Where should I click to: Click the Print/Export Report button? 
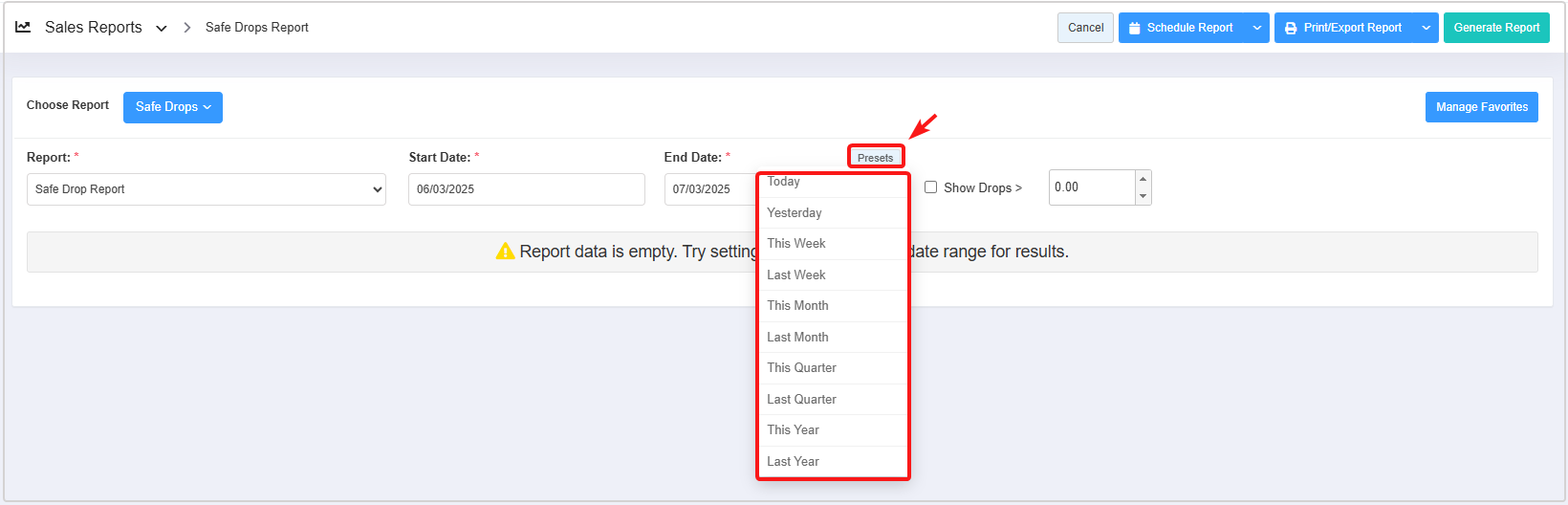[1343, 28]
